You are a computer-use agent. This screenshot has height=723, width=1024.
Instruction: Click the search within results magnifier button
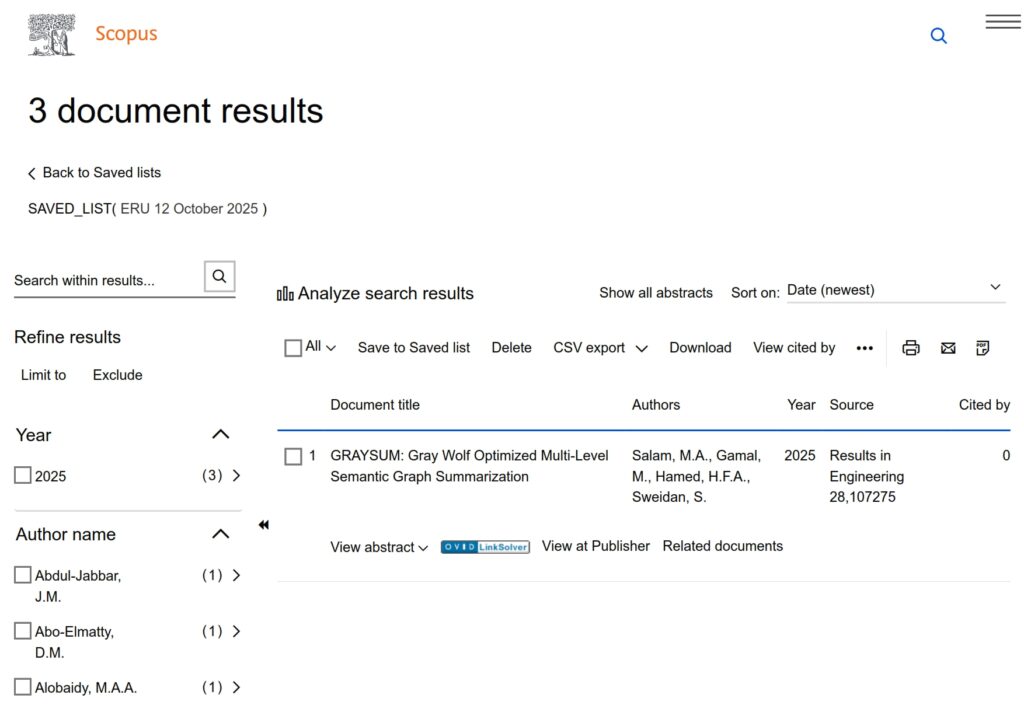pyautogui.click(x=220, y=277)
